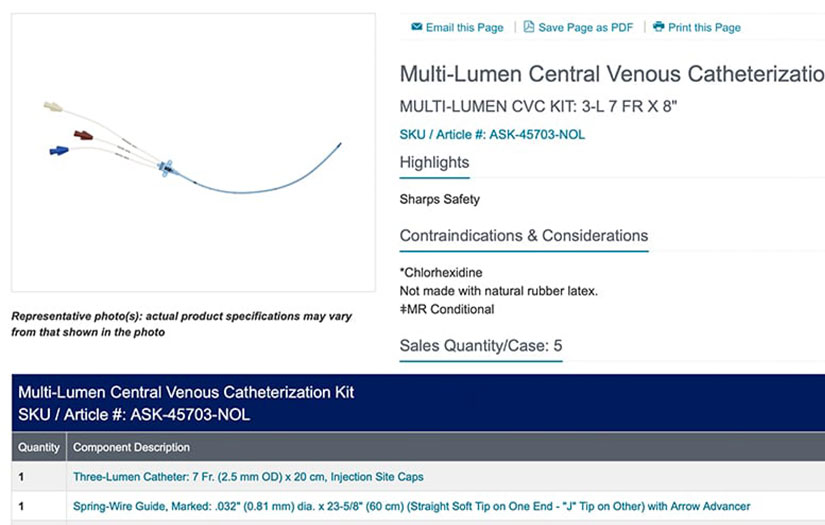Select the Highlights section heading

[434, 162]
